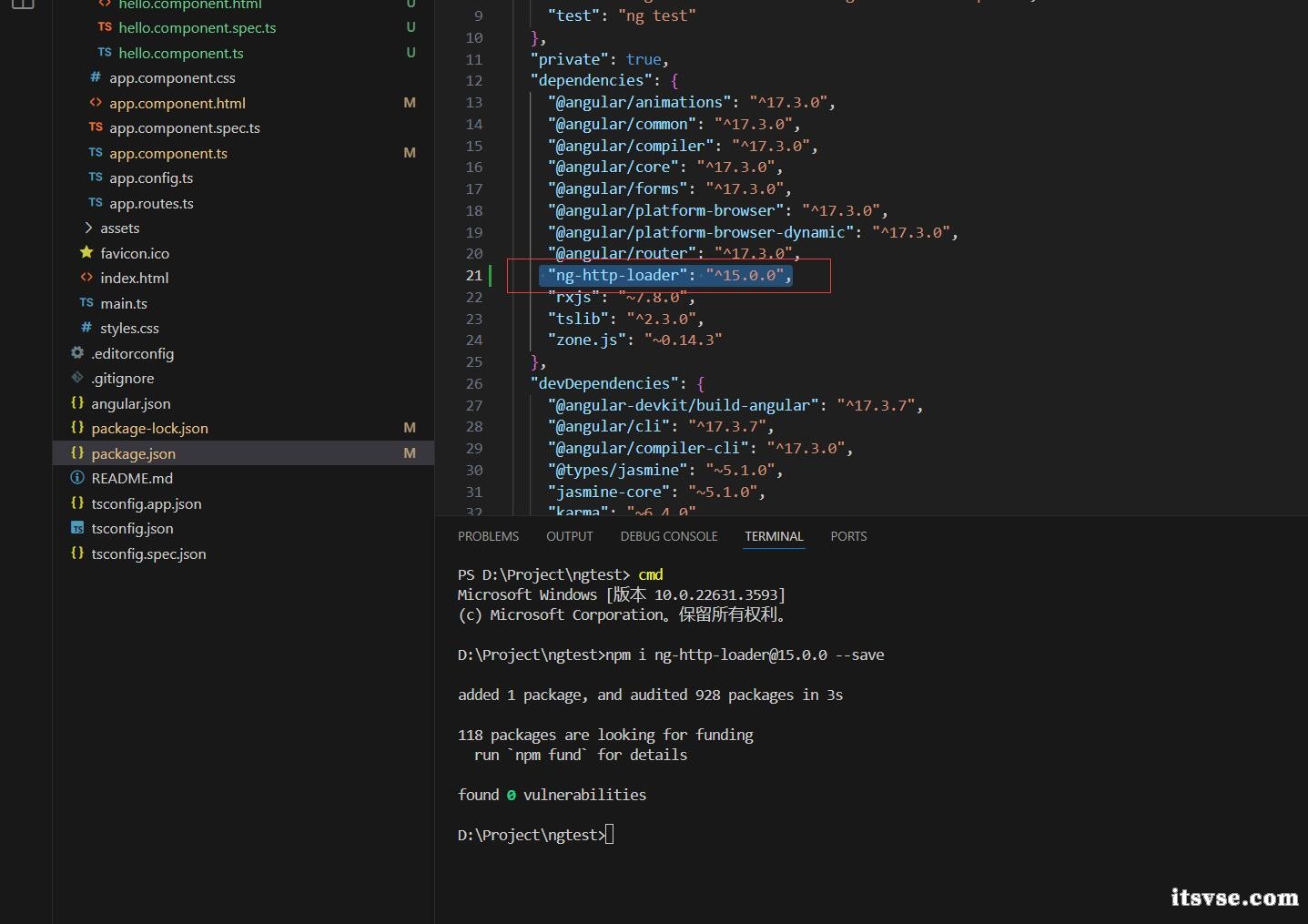Click the braces icon of angular.json

click(x=77, y=402)
